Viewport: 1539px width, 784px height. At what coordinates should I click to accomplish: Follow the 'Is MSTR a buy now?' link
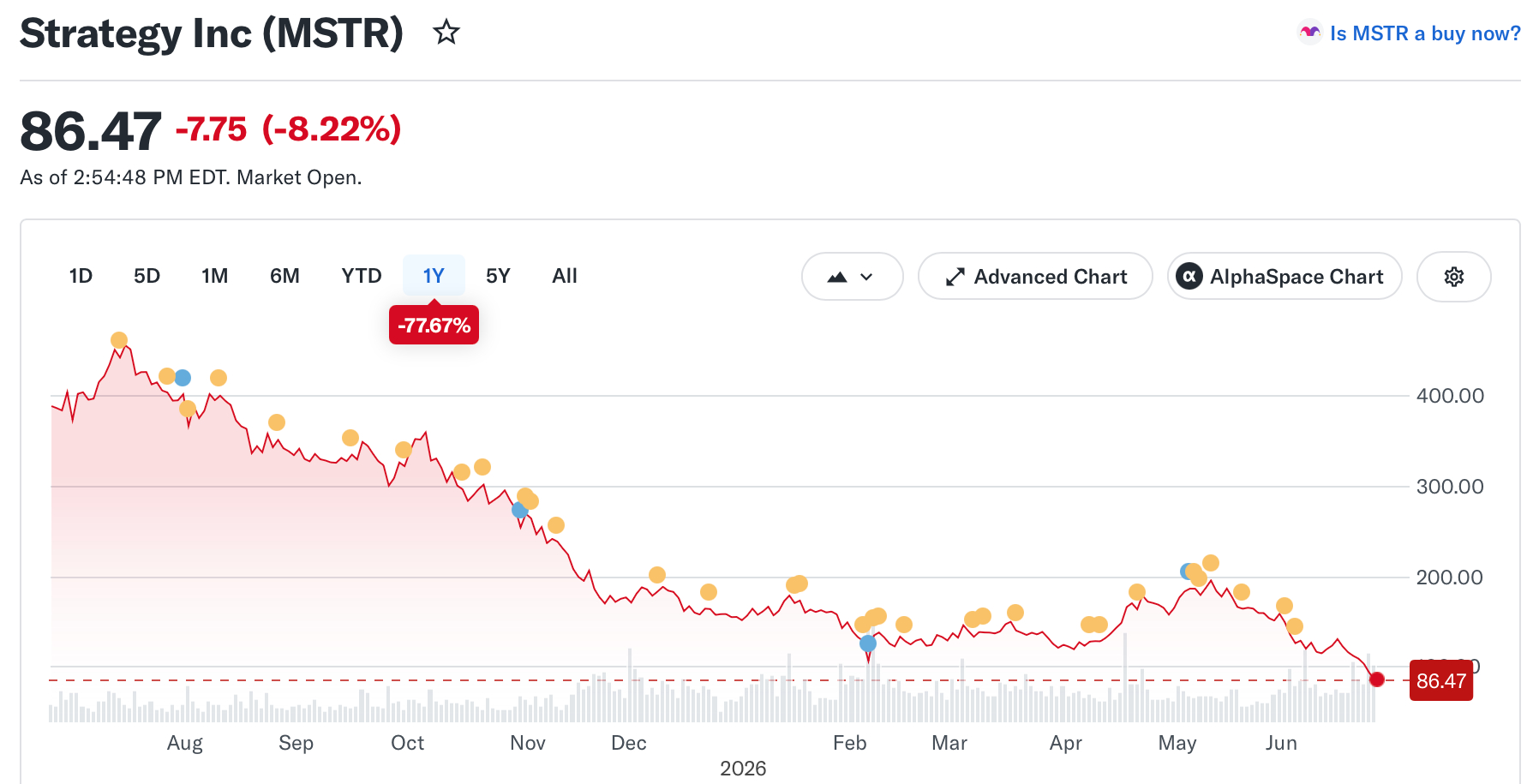pos(1425,33)
